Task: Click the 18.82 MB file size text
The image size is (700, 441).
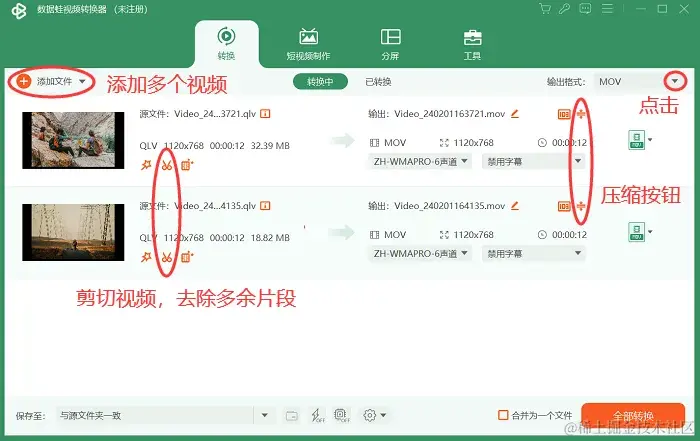Action: [x=270, y=237]
